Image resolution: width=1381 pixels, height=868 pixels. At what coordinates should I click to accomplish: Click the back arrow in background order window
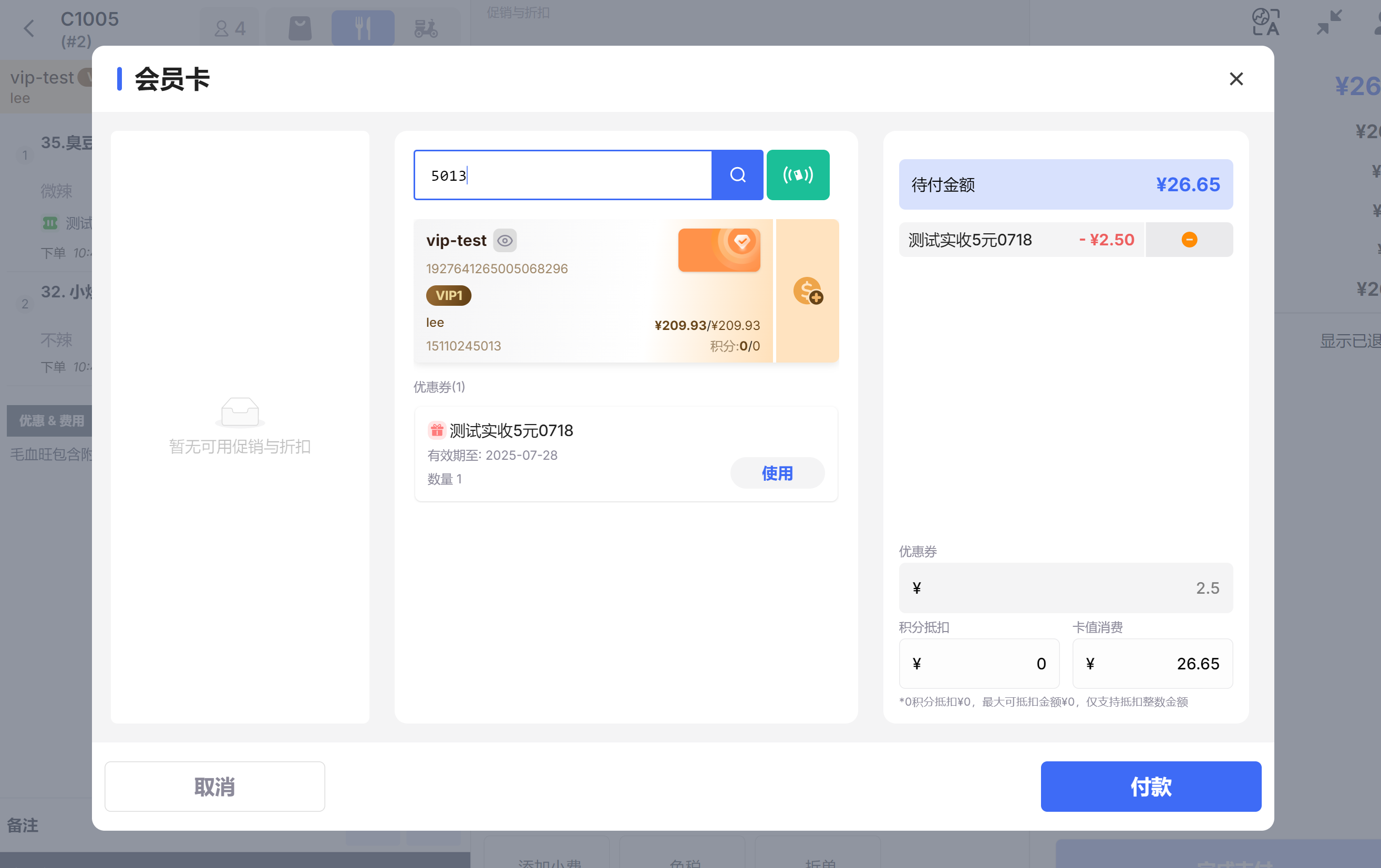point(29,28)
